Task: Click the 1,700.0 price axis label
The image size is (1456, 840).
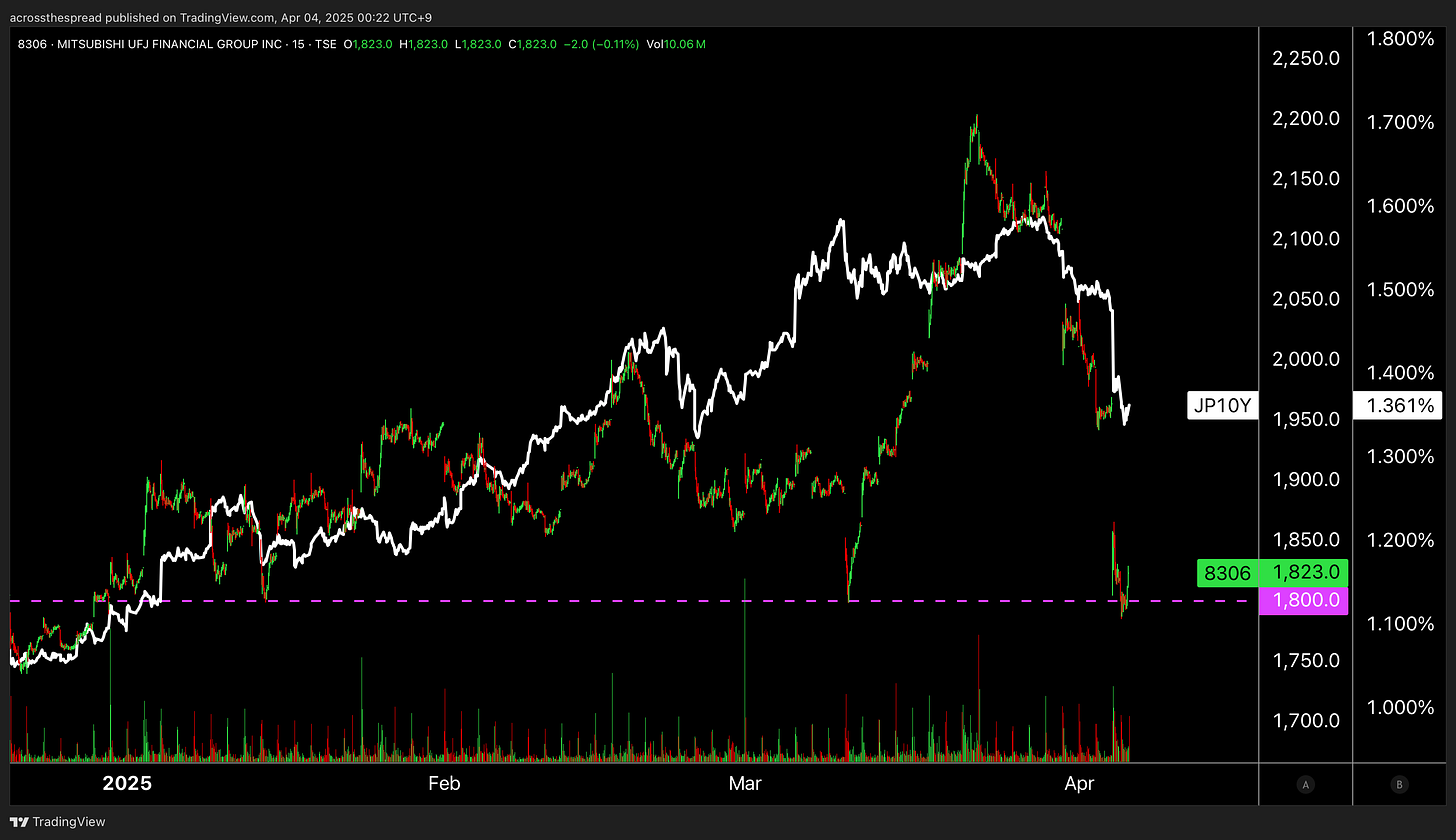Action: pyautogui.click(x=1305, y=720)
